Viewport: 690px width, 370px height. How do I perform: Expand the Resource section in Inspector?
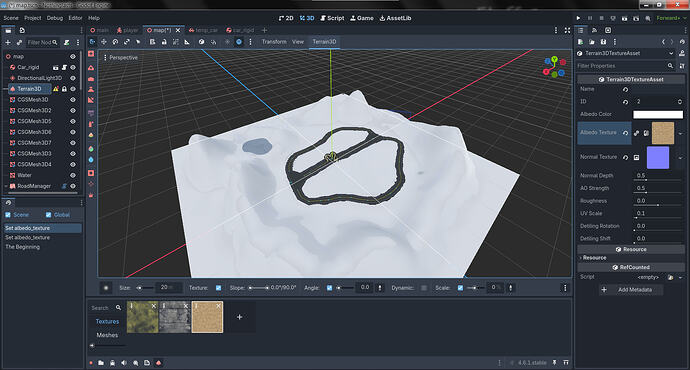(x=631, y=258)
